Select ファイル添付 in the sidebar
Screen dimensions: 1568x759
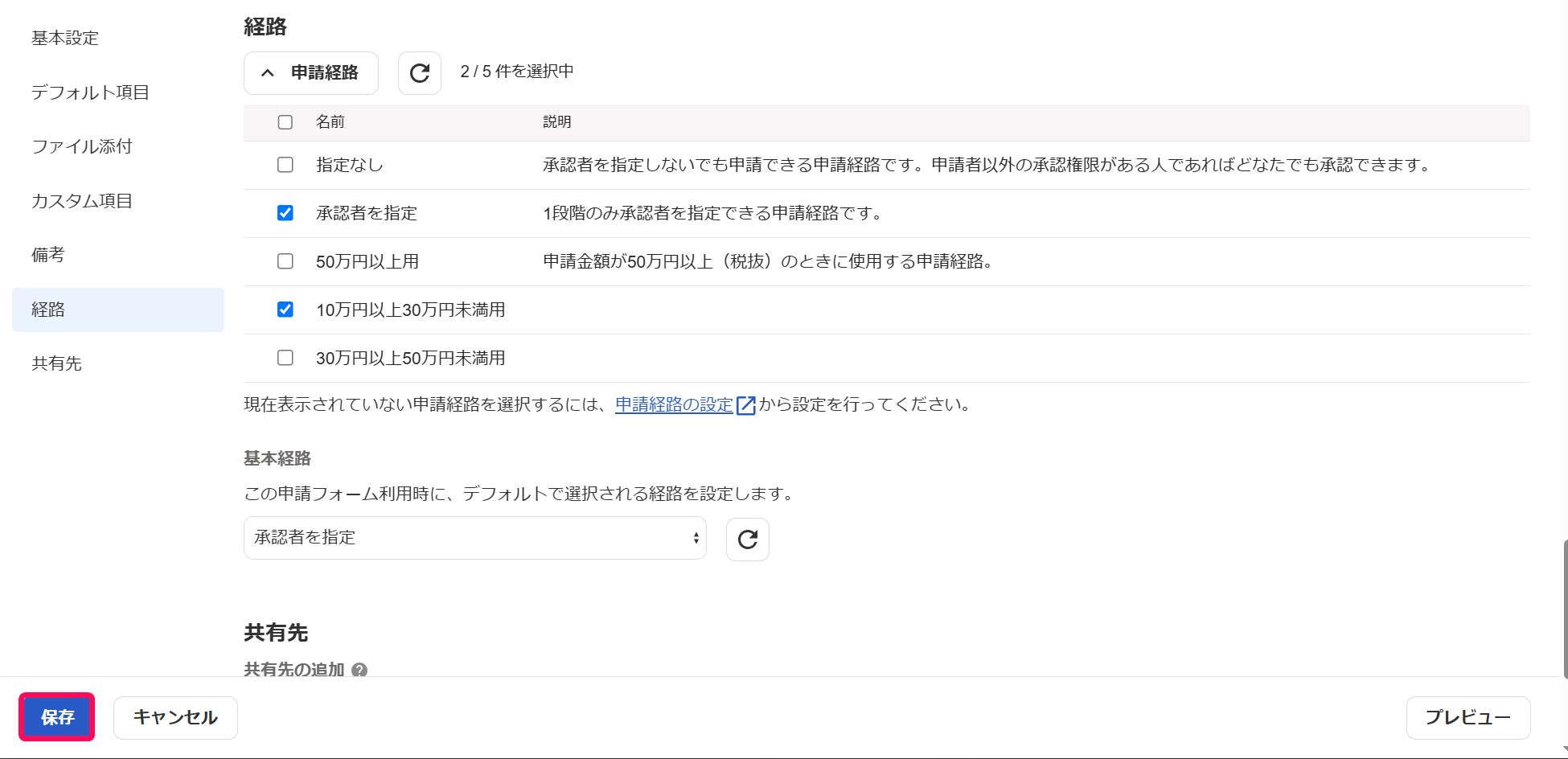point(82,146)
